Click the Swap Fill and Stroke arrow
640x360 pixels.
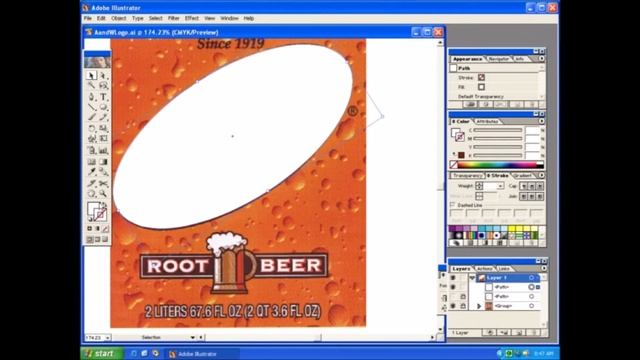pos(104,205)
